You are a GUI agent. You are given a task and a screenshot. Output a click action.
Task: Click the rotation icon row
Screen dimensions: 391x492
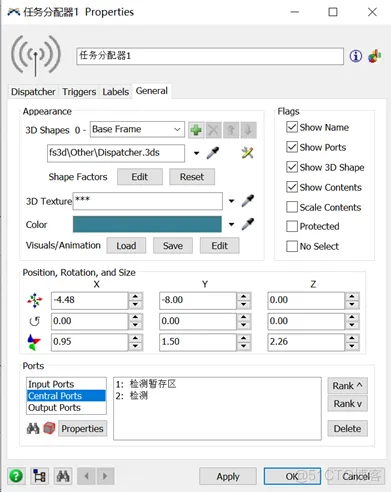[x=35, y=321]
